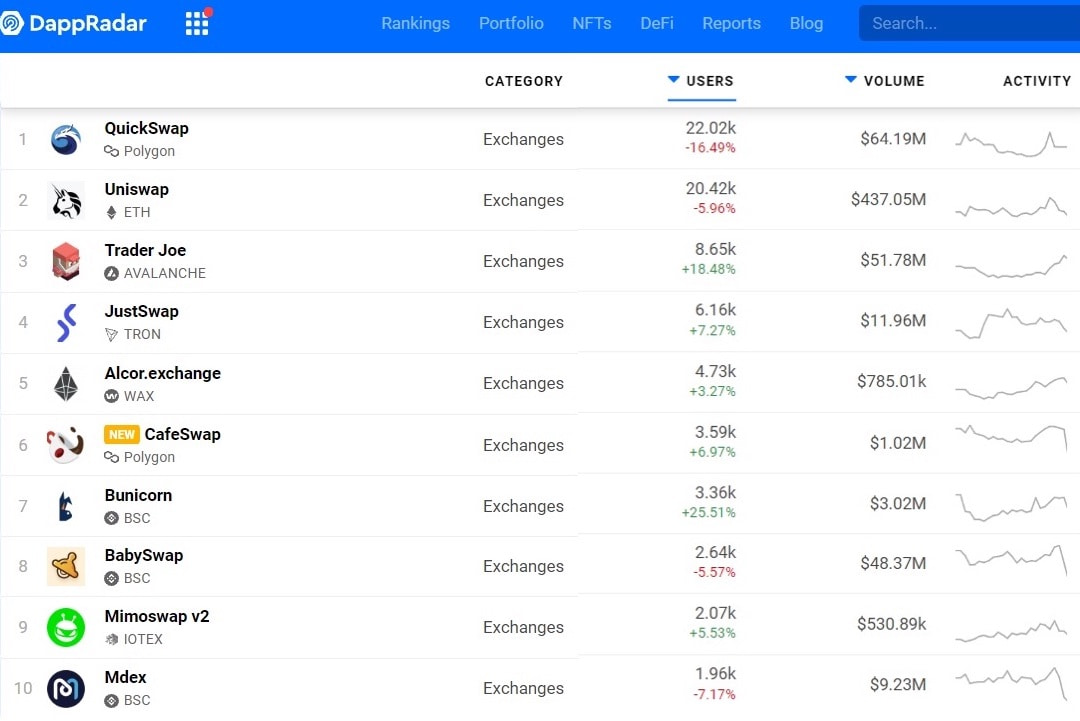Screen dimensions: 1080x721
Task: Sort the table by USERS column
Action: point(701,81)
